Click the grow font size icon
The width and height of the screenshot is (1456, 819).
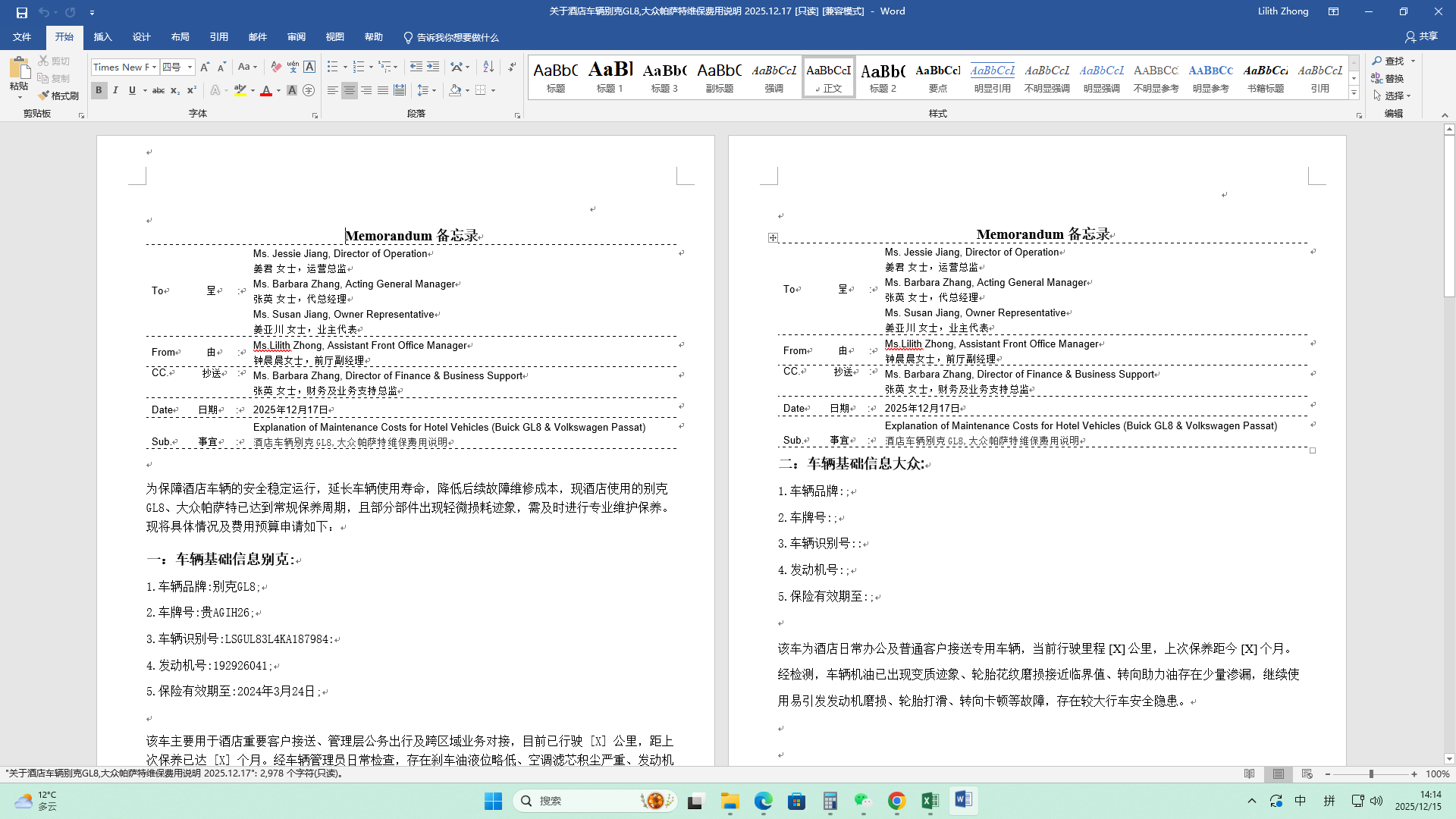[204, 67]
